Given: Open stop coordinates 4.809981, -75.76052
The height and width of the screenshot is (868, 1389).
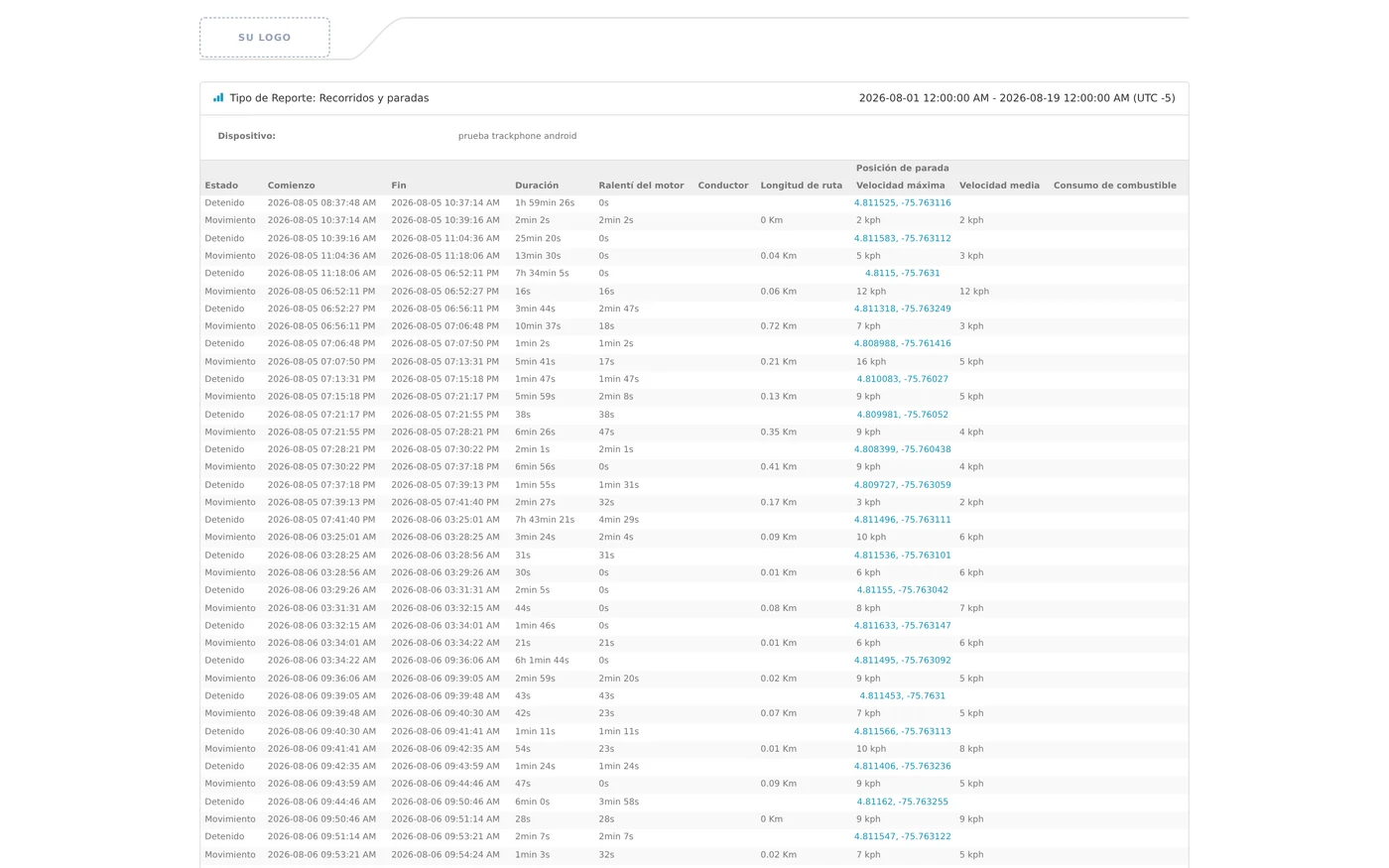Looking at the screenshot, I should (x=902, y=415).
